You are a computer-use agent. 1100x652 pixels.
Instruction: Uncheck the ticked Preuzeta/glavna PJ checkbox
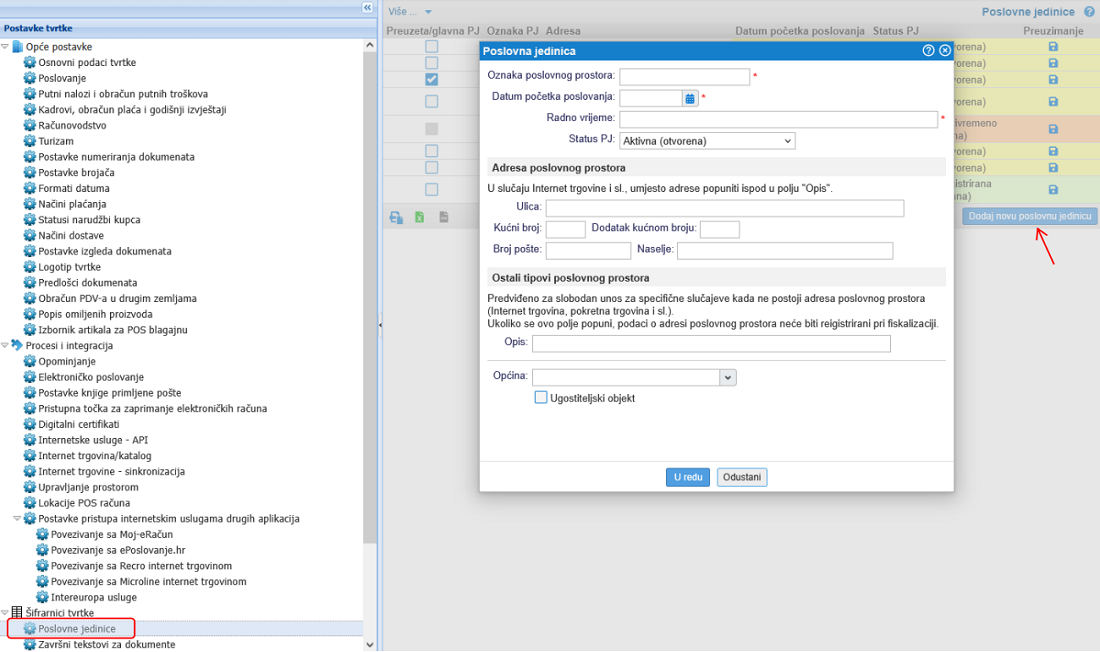pyautogui.click(x=431, y=79)
